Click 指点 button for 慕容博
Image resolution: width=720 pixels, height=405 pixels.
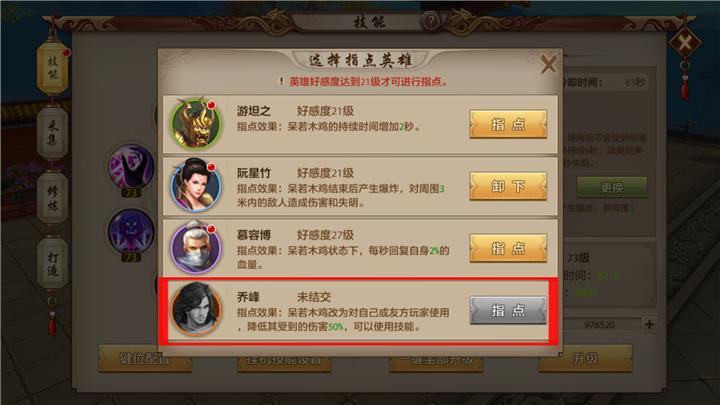[508, 248]
